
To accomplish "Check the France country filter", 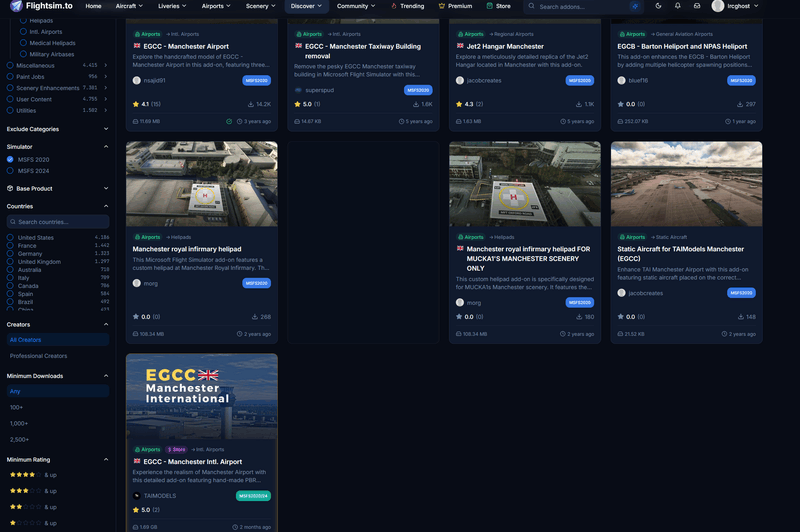I will [10, 246].
